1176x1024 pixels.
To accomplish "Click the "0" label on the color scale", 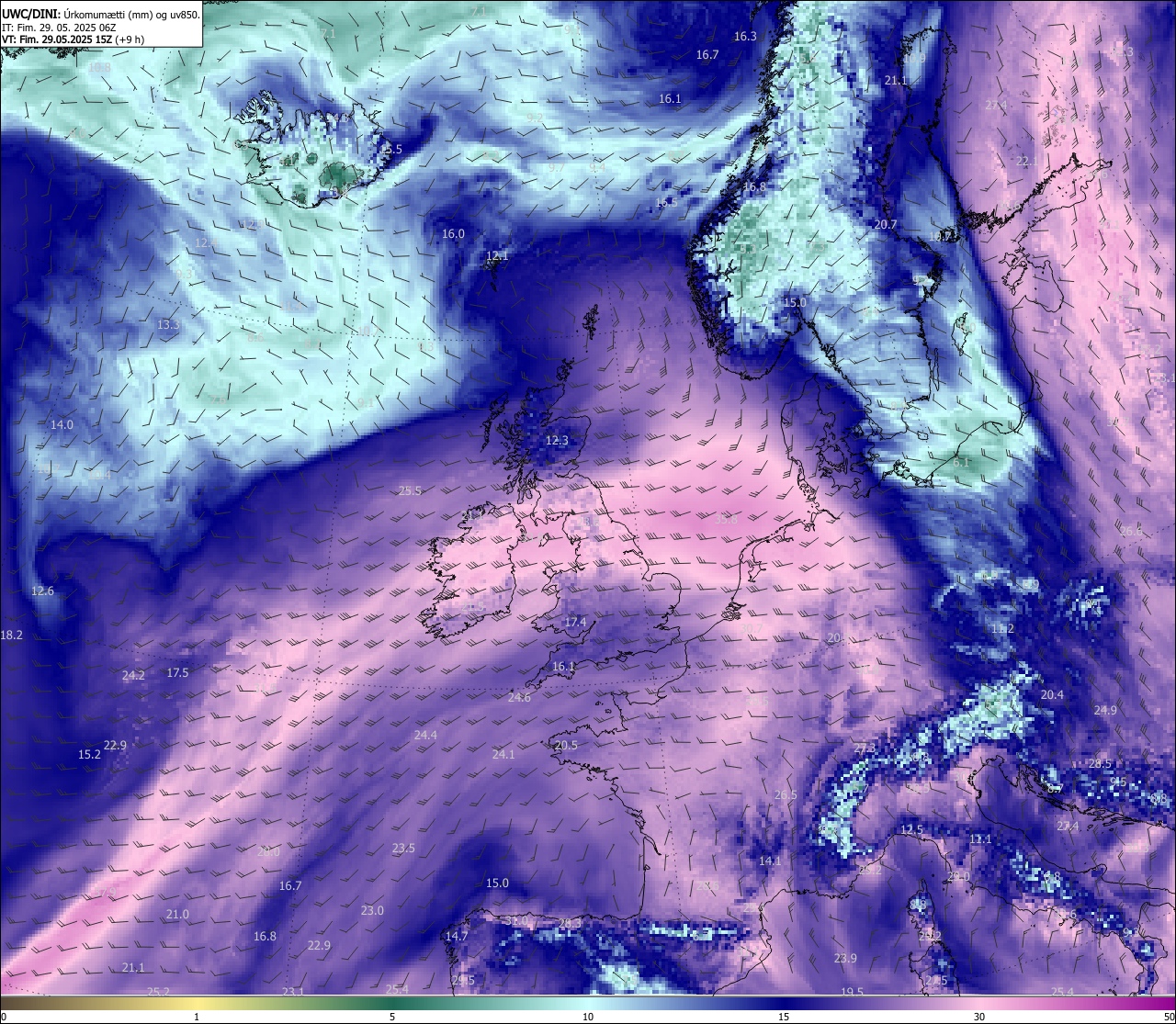I will point(4,1017).
